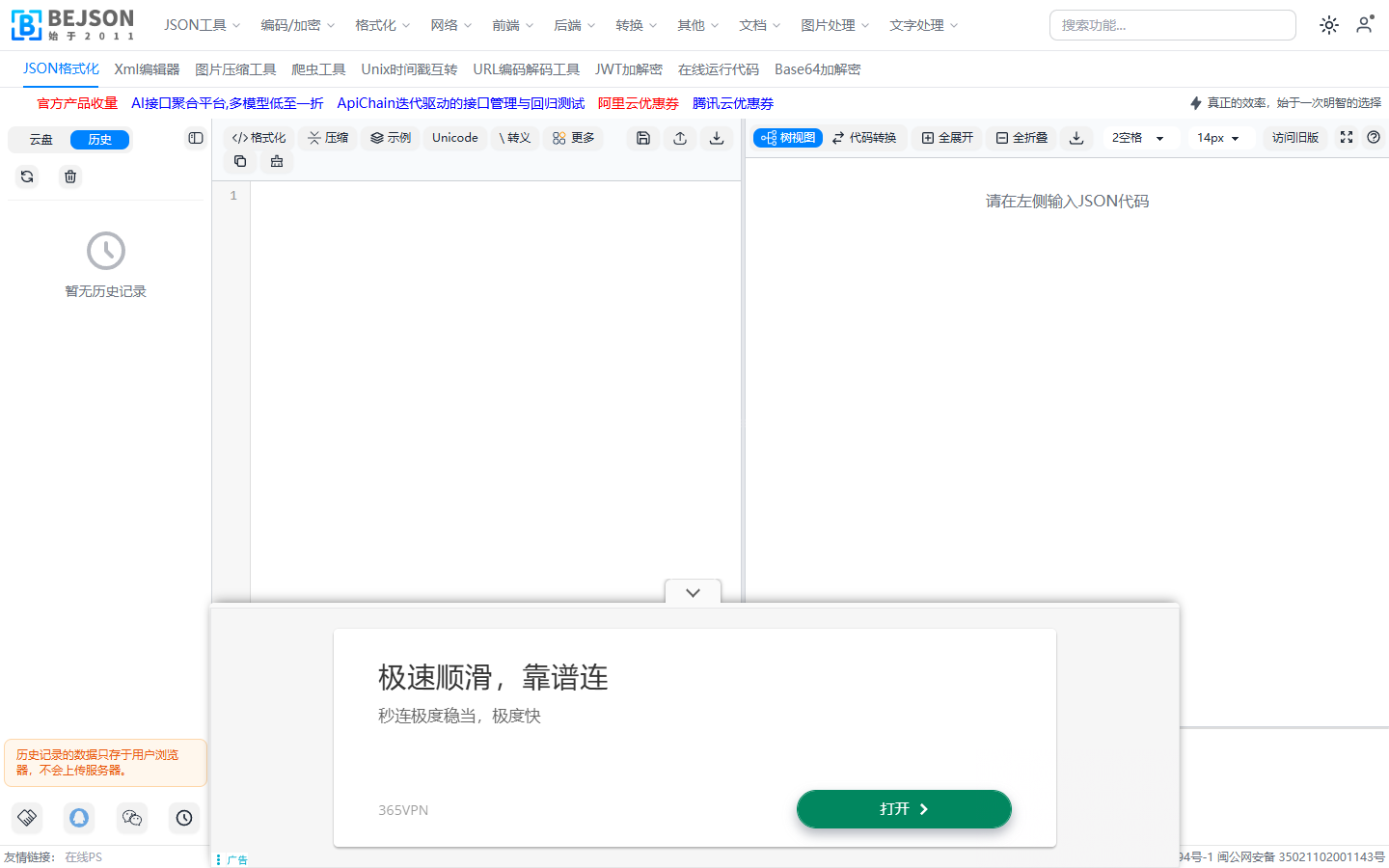Expand the 文字处理 dropdown menu
Screen dimensions: 1389x868
923,25
